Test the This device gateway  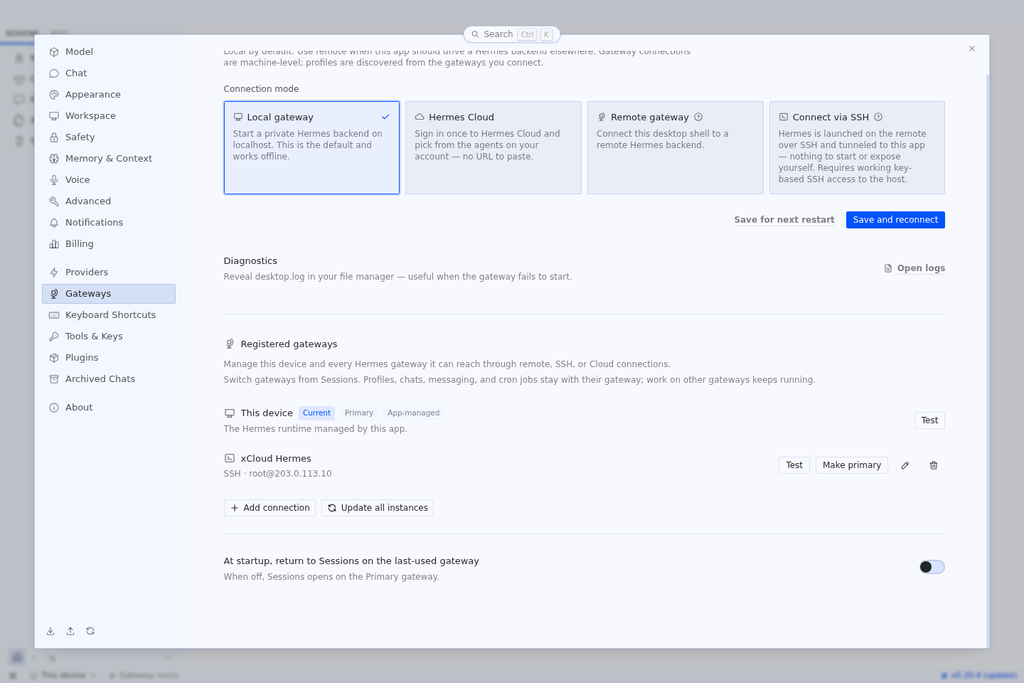929,421
